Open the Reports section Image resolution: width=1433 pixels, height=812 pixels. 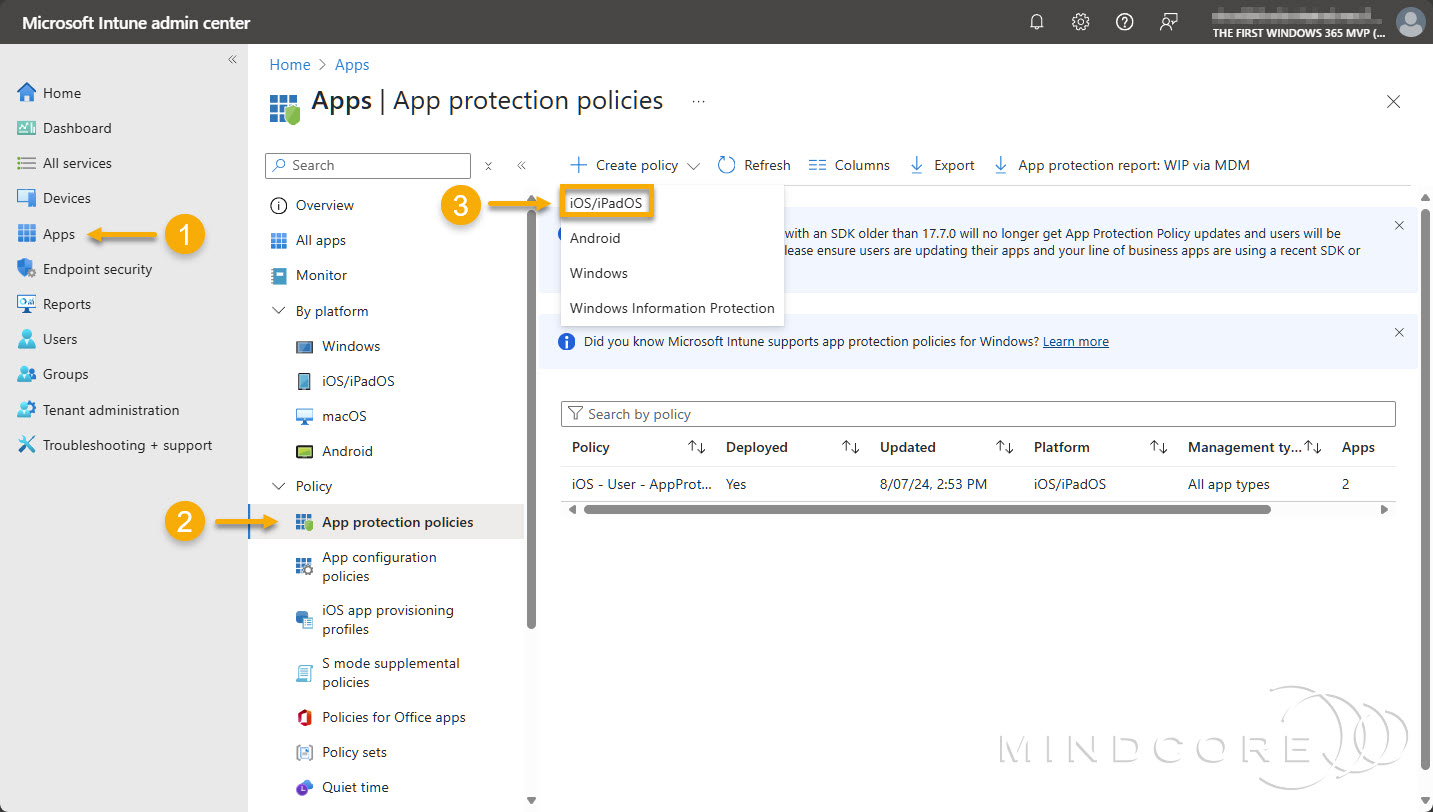coord(67,303)
